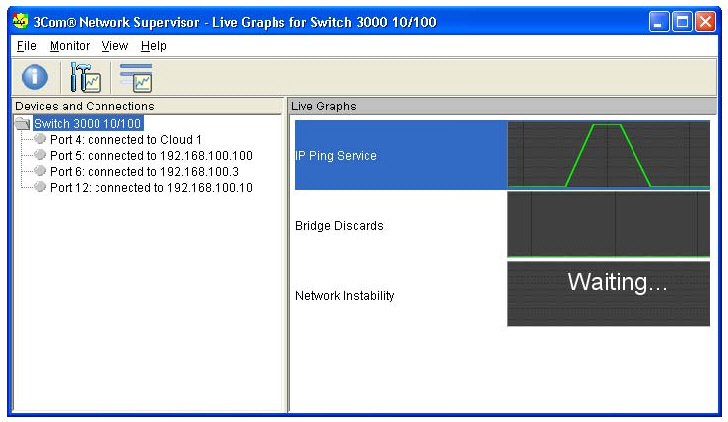Click the Port 5 status bullet icon
This screenshot has width=728, height=422.
point(40,155)
